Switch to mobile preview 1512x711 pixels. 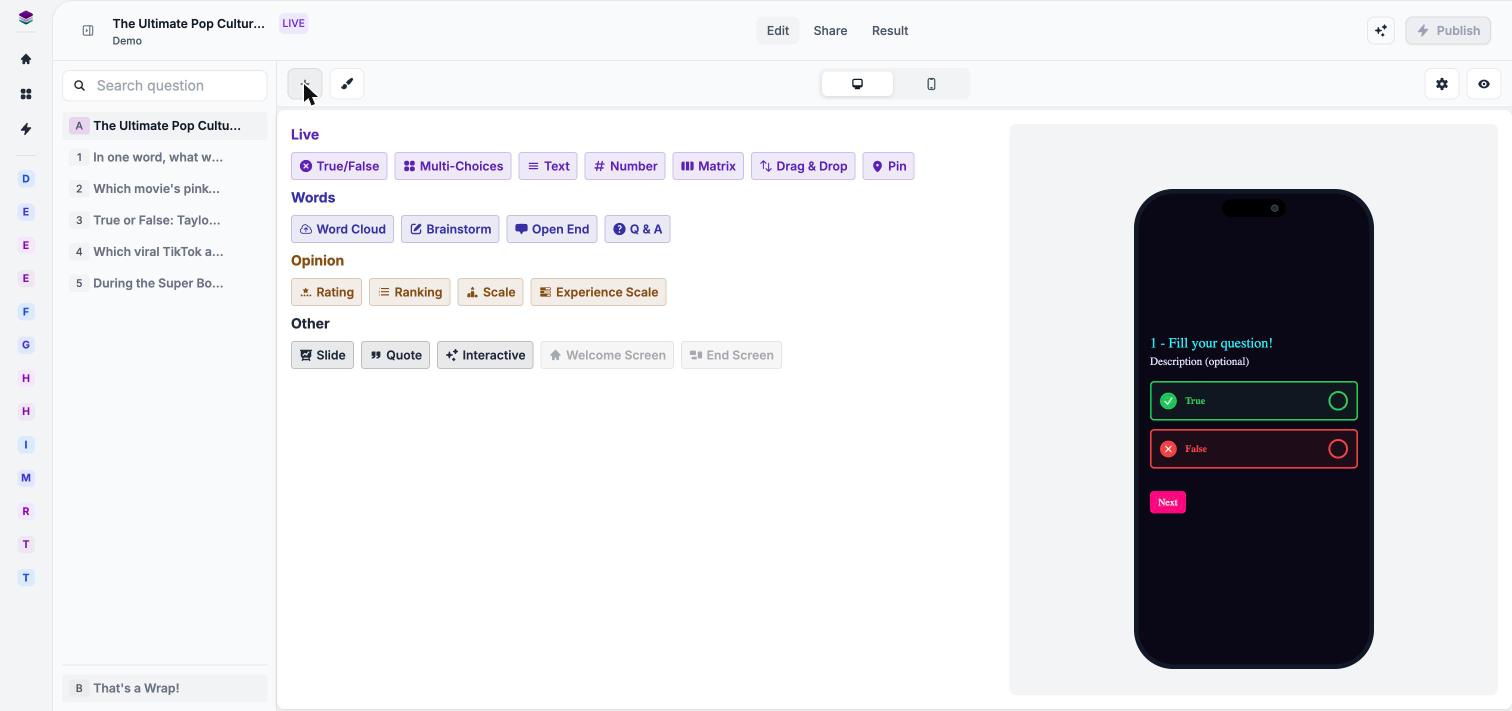[931, 84]
